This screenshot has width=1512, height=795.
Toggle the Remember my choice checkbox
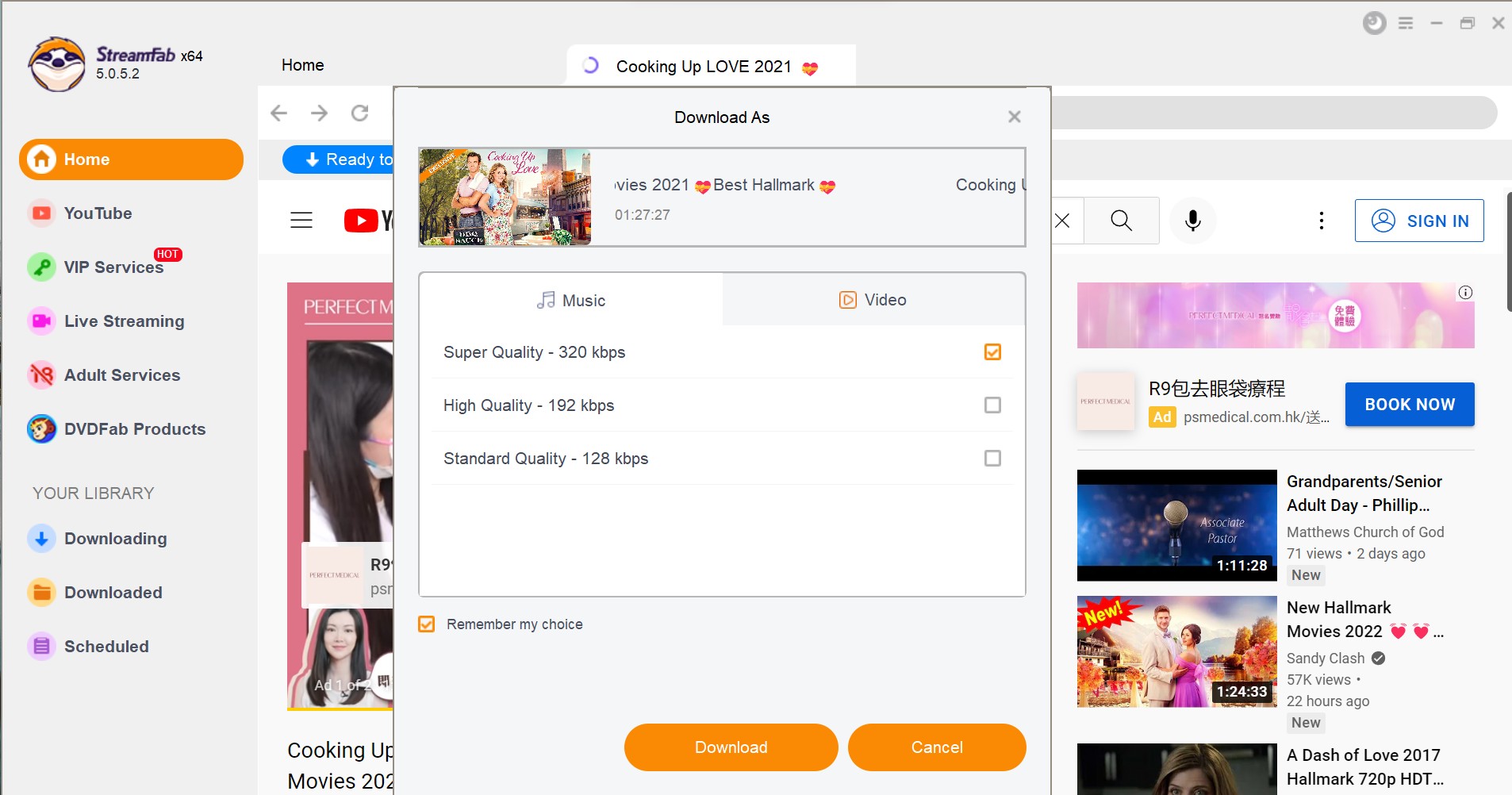[x=427, y=624]
